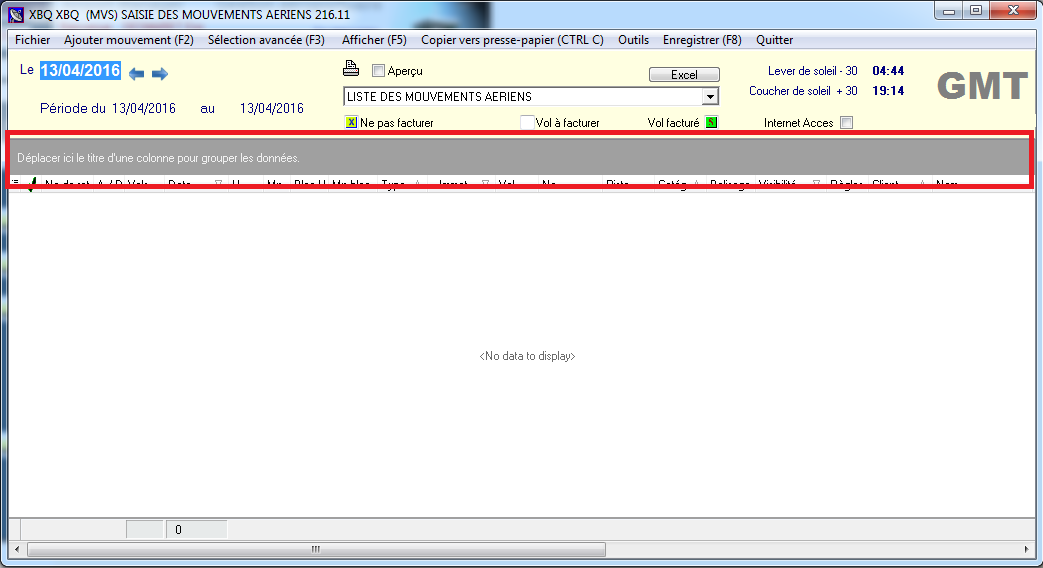
Task: Open the Visibilité column filter arrow
Action: (x=815, y=184)
